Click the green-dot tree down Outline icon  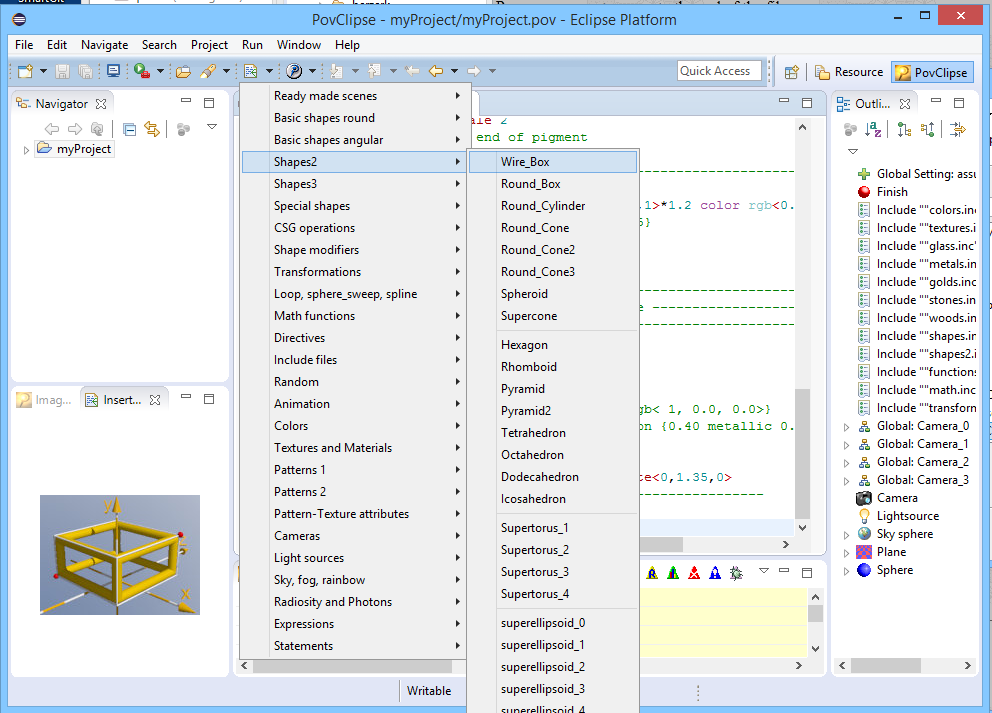click(x=905, y=130)
